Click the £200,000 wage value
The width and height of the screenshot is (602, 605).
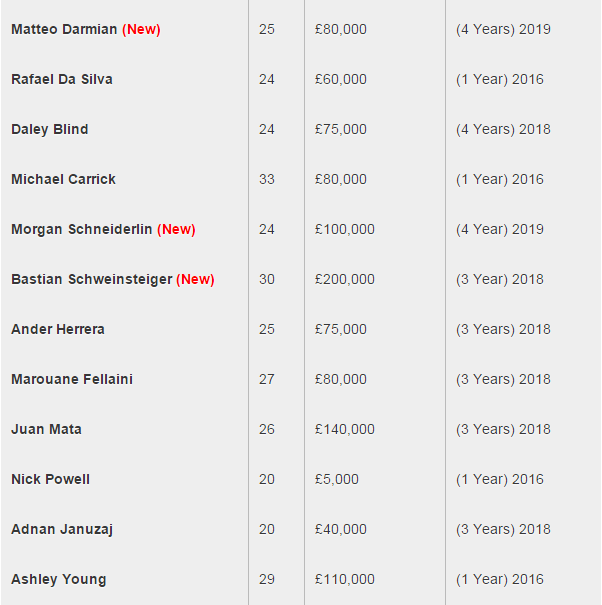click(x=345, y=279)
